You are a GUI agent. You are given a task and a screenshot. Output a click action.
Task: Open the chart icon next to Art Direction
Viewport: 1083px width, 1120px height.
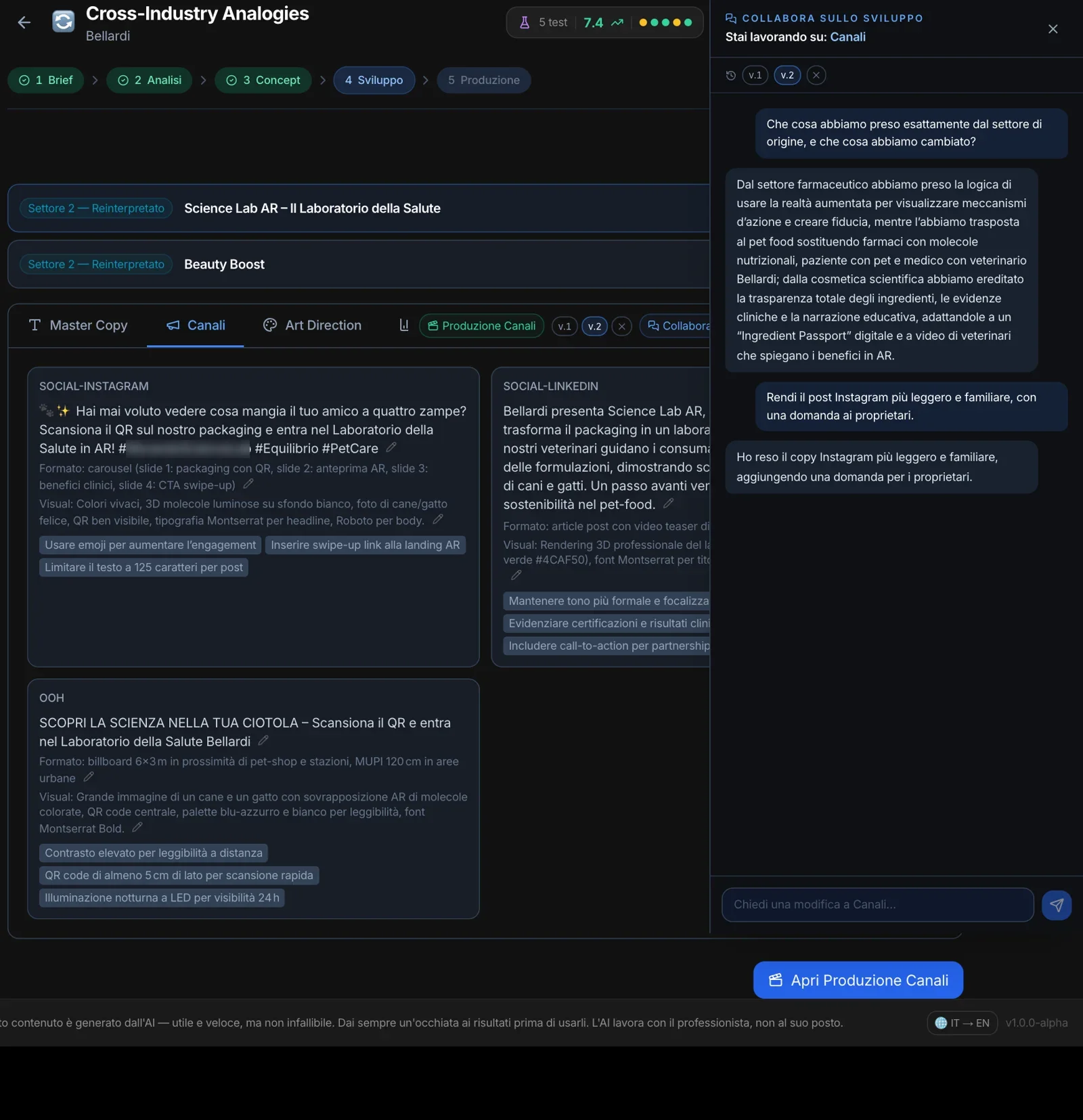point(404,326)
